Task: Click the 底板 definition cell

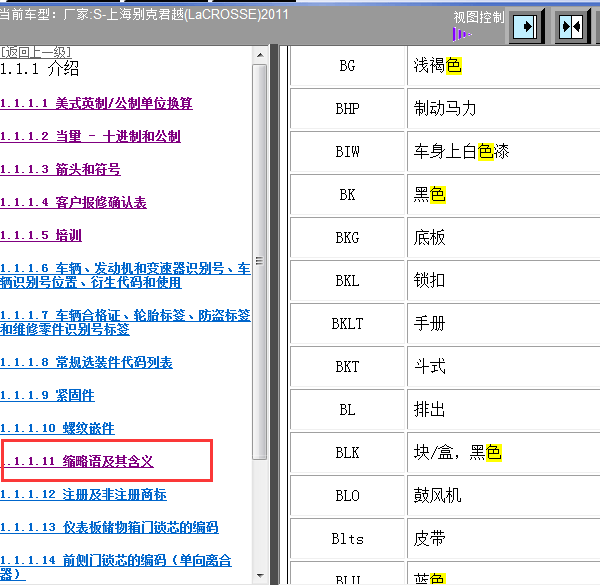Action: coord(503,238)
